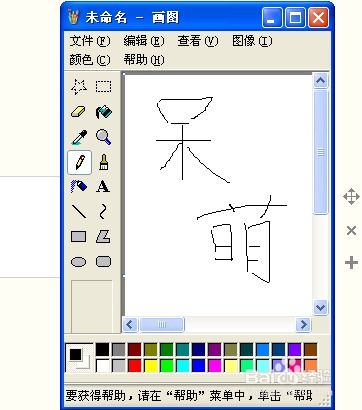
Task: Click the foreground/background color indicator box
Action: tap(79, 358)
